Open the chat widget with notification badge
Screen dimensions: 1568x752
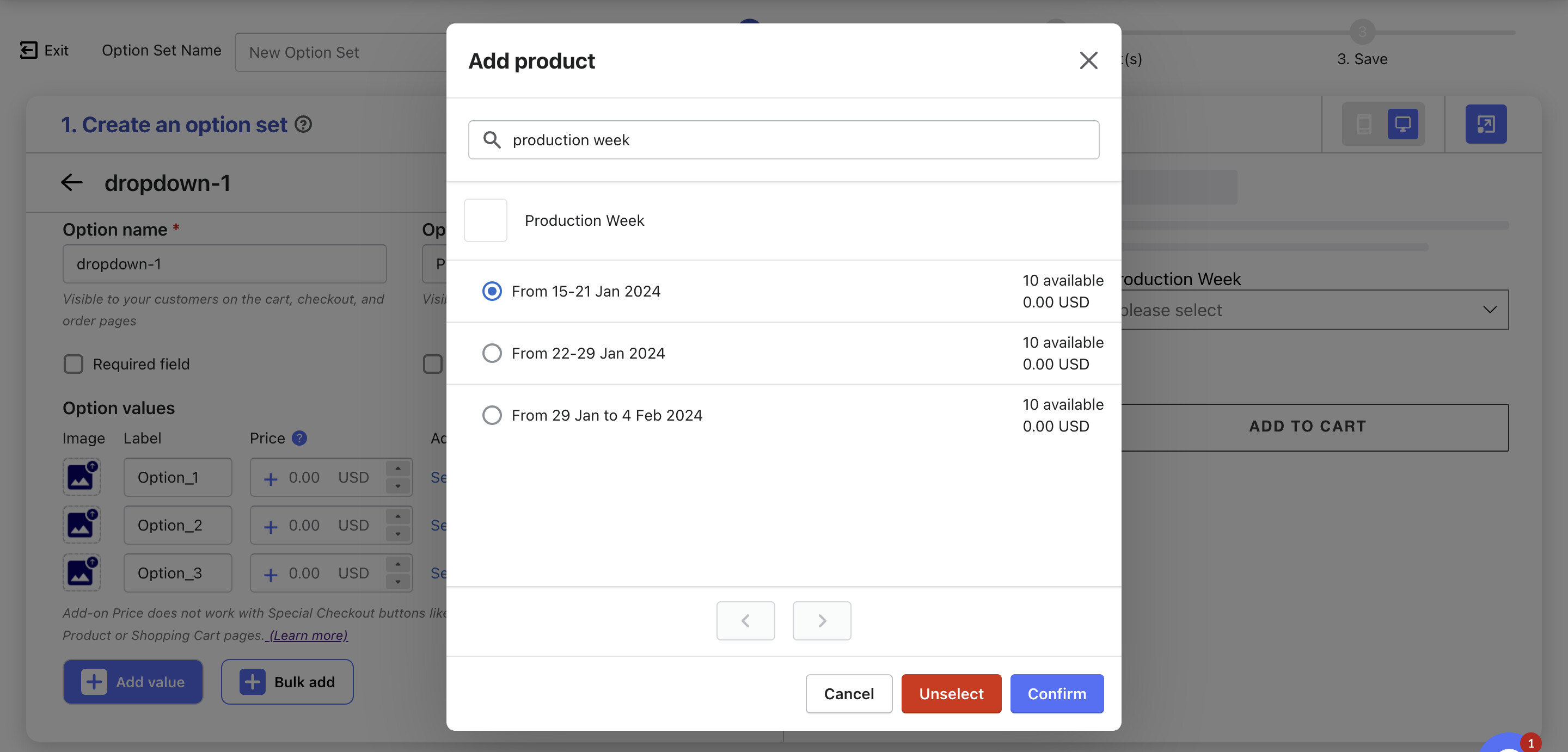pos(1510,743)
